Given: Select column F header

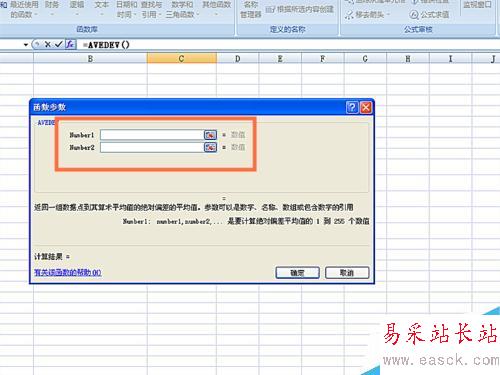Looking at the screenshot, I should [x=323, y=59].
